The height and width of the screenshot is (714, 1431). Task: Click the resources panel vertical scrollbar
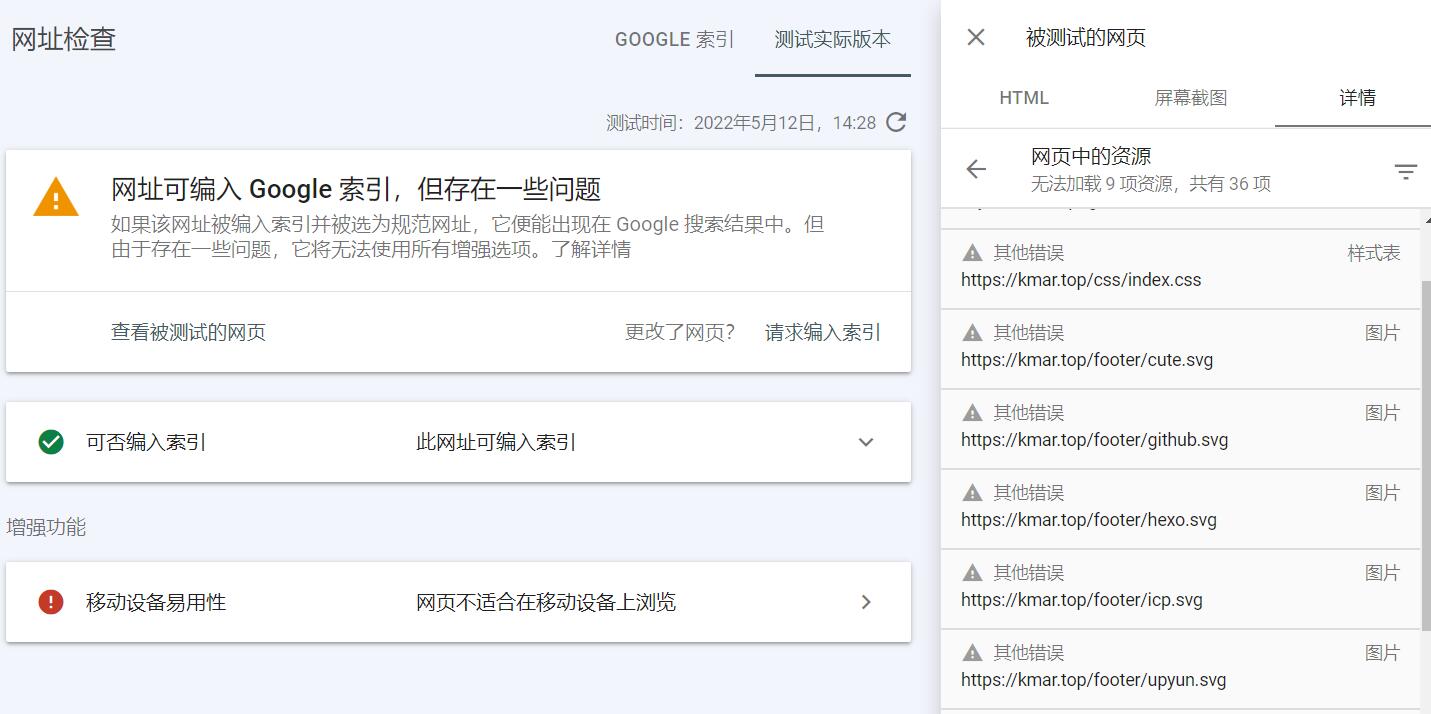point(1425,455)
